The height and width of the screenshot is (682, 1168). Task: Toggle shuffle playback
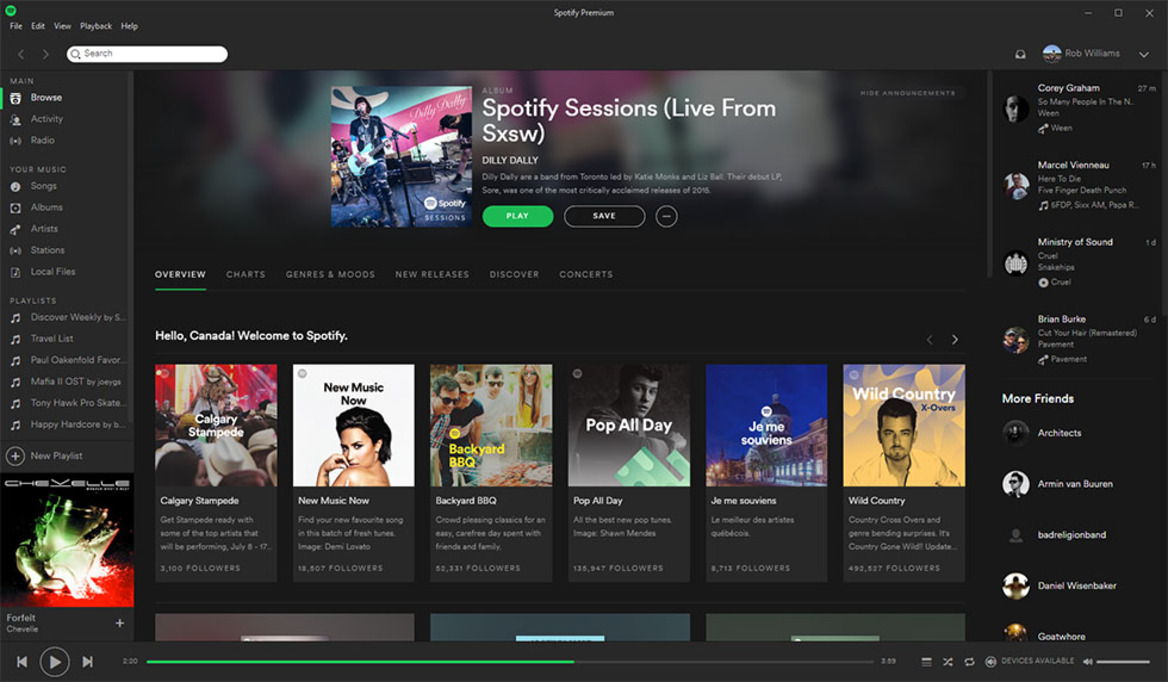point(948,661)
